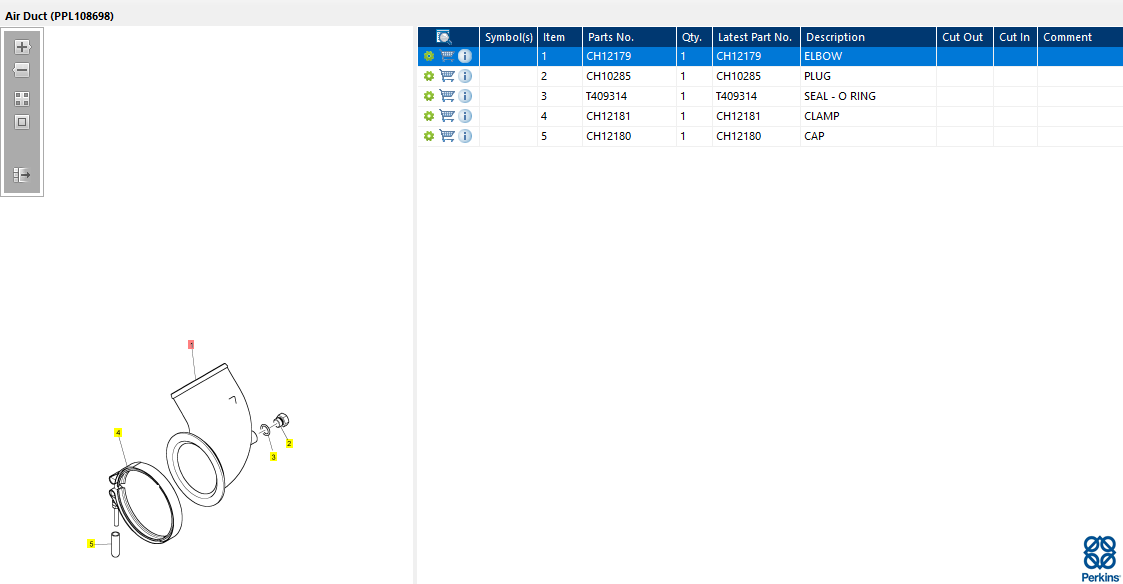Select the CAP description cell
Screen dimensions: 1123x584
(x=868, y=136)
